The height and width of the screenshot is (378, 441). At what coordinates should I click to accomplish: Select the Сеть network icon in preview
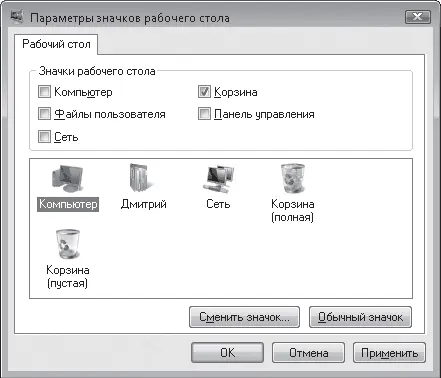tap(219, 178)
